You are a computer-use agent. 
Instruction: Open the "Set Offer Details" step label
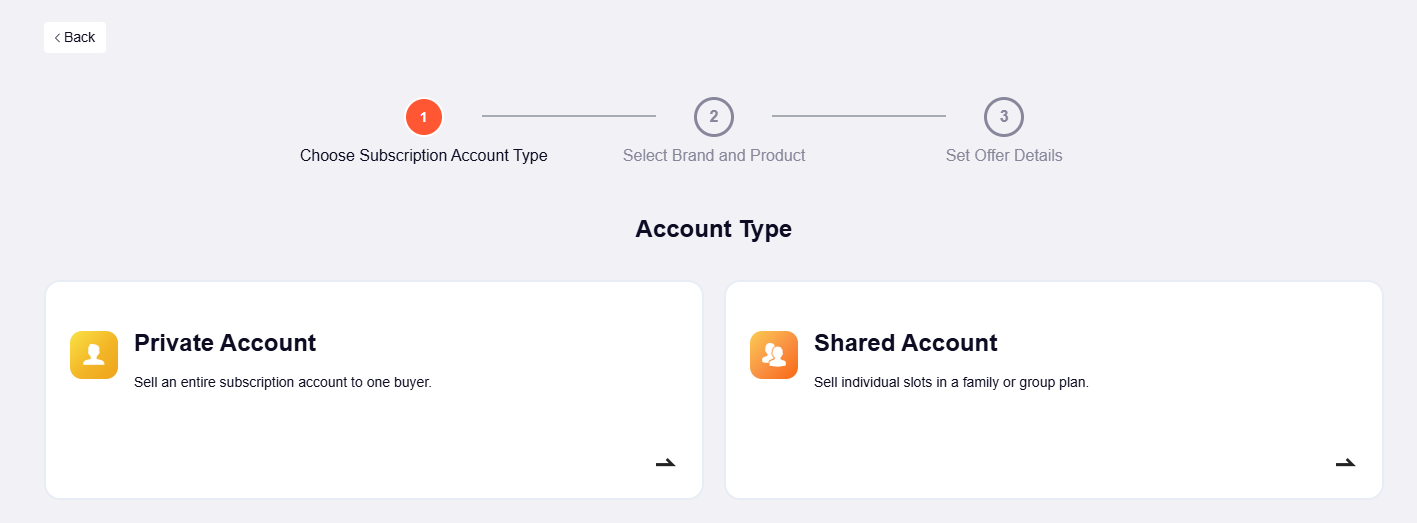pos(1004,155)
